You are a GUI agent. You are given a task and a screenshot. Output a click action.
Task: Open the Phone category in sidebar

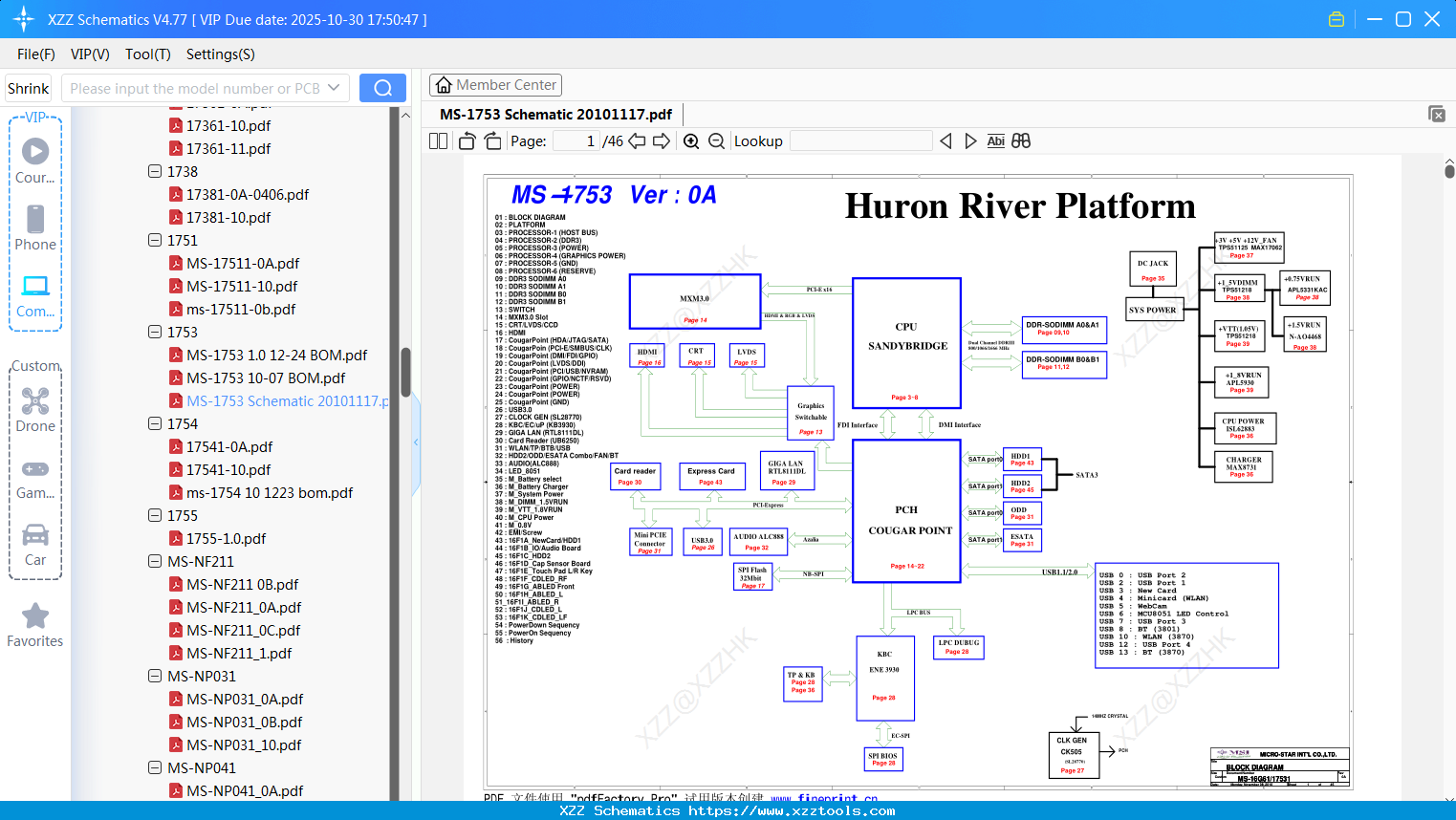[x=35, y=227]
